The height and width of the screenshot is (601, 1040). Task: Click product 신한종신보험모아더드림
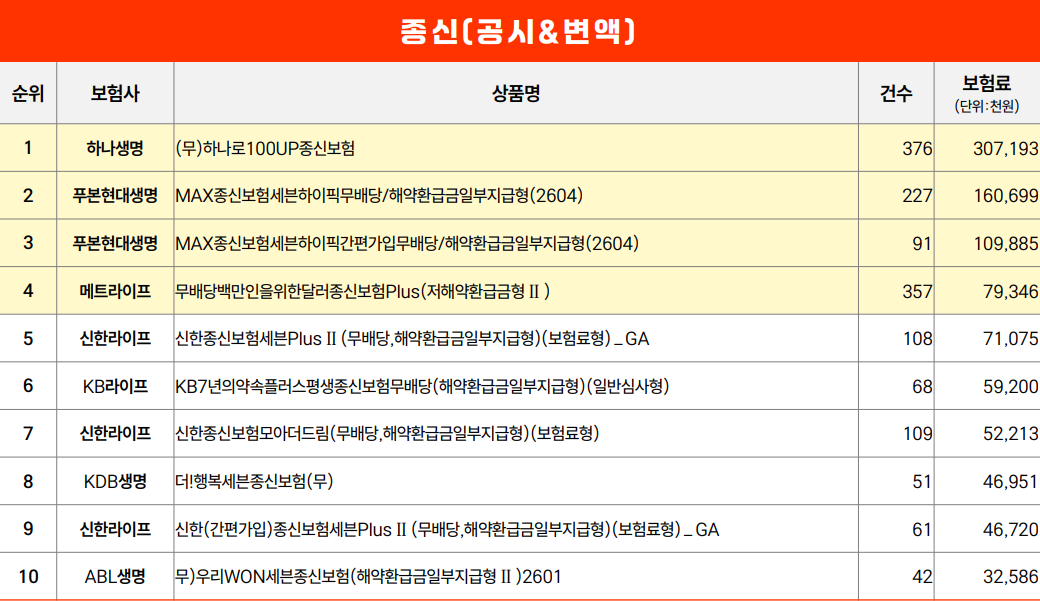(387, 434)
